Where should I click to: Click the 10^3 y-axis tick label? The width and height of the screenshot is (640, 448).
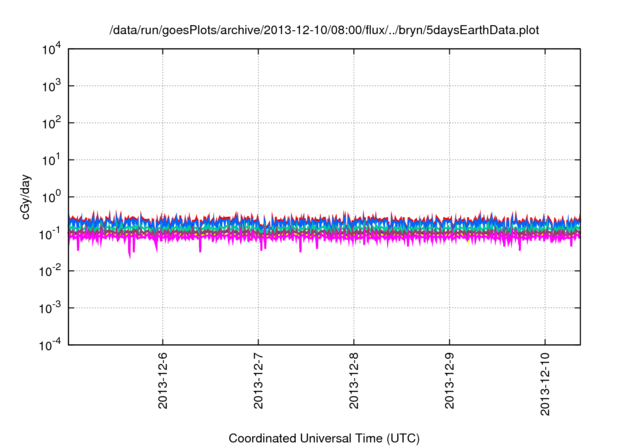[x=51, y=86]
